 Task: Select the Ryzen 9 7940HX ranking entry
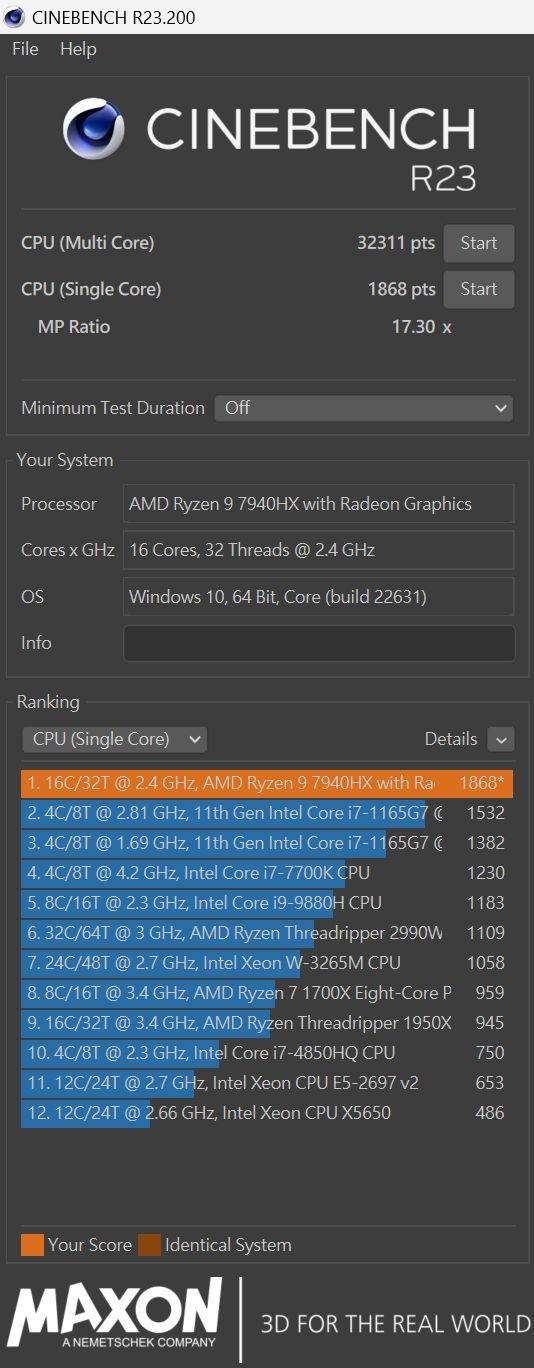coord(267,783)
